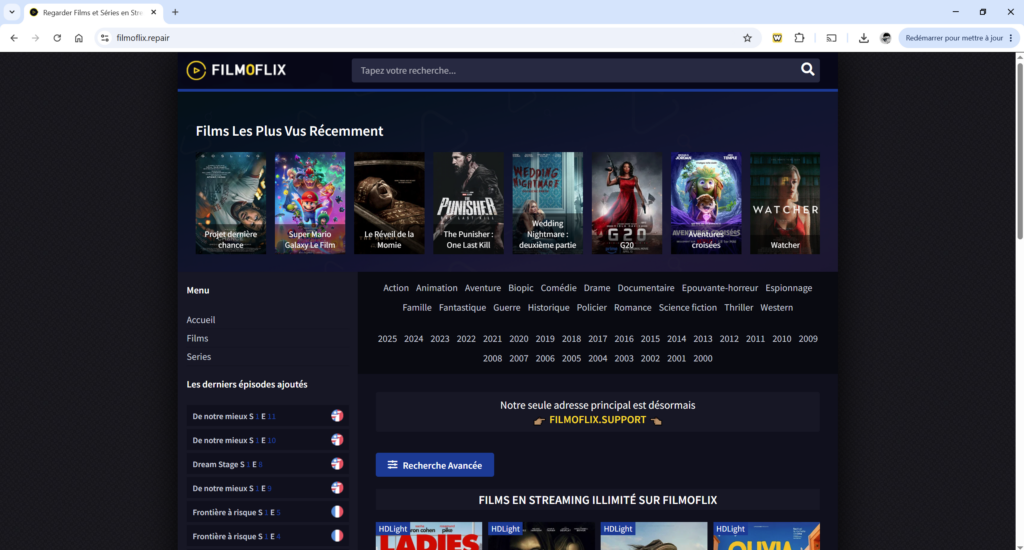Click the flag icon for De notre mieux E 11
This screenshot has width=1024, height=550.
[337, 416]
